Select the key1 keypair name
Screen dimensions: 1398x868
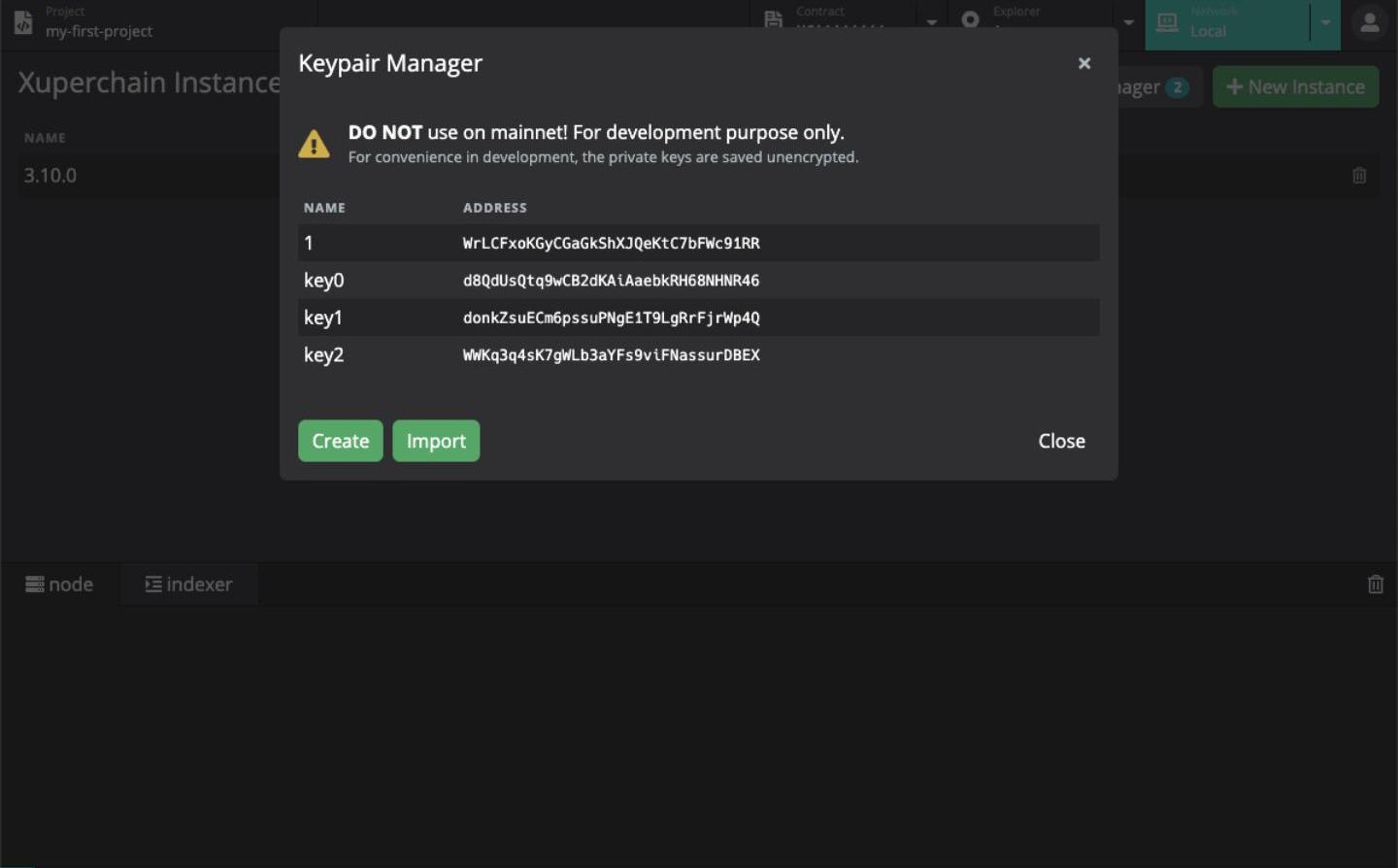tap(322, 317)
